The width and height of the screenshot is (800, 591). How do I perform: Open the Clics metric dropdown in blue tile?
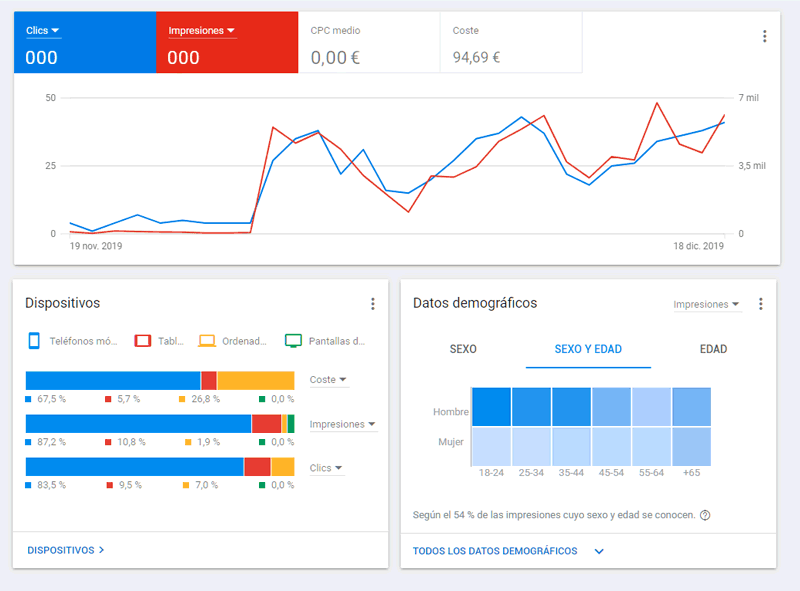tap(43, 31)
